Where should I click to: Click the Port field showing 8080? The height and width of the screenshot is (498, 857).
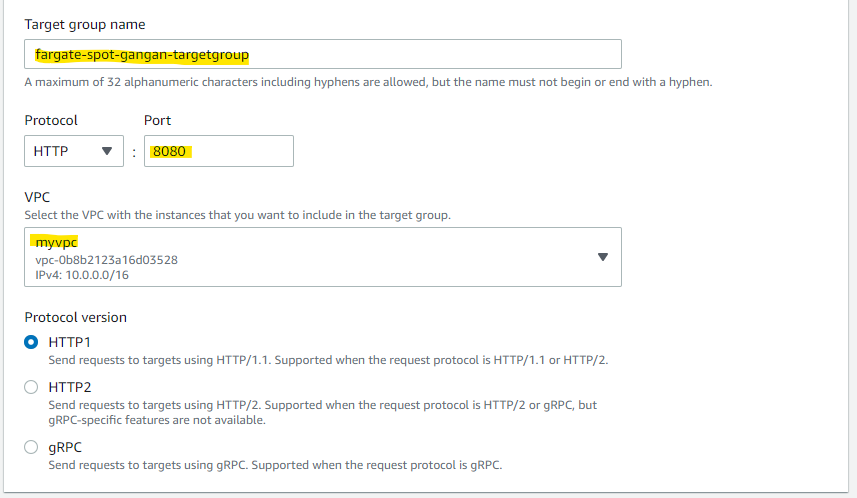[x=218, y=151]
